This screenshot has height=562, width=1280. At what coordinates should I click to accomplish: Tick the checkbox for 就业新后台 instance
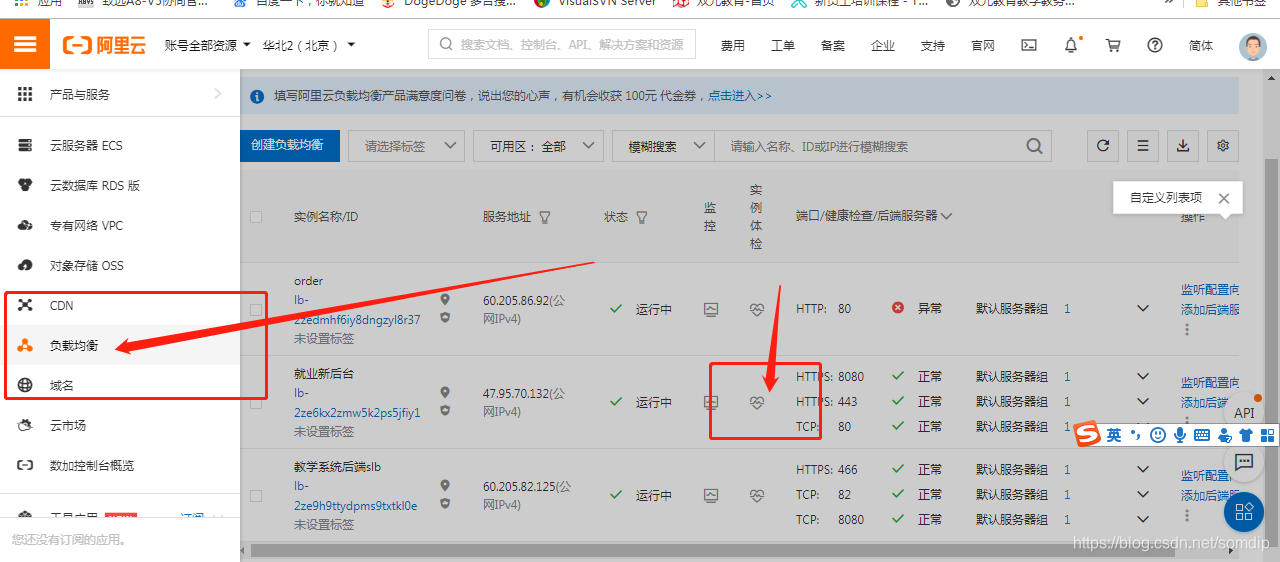(256, 403)
